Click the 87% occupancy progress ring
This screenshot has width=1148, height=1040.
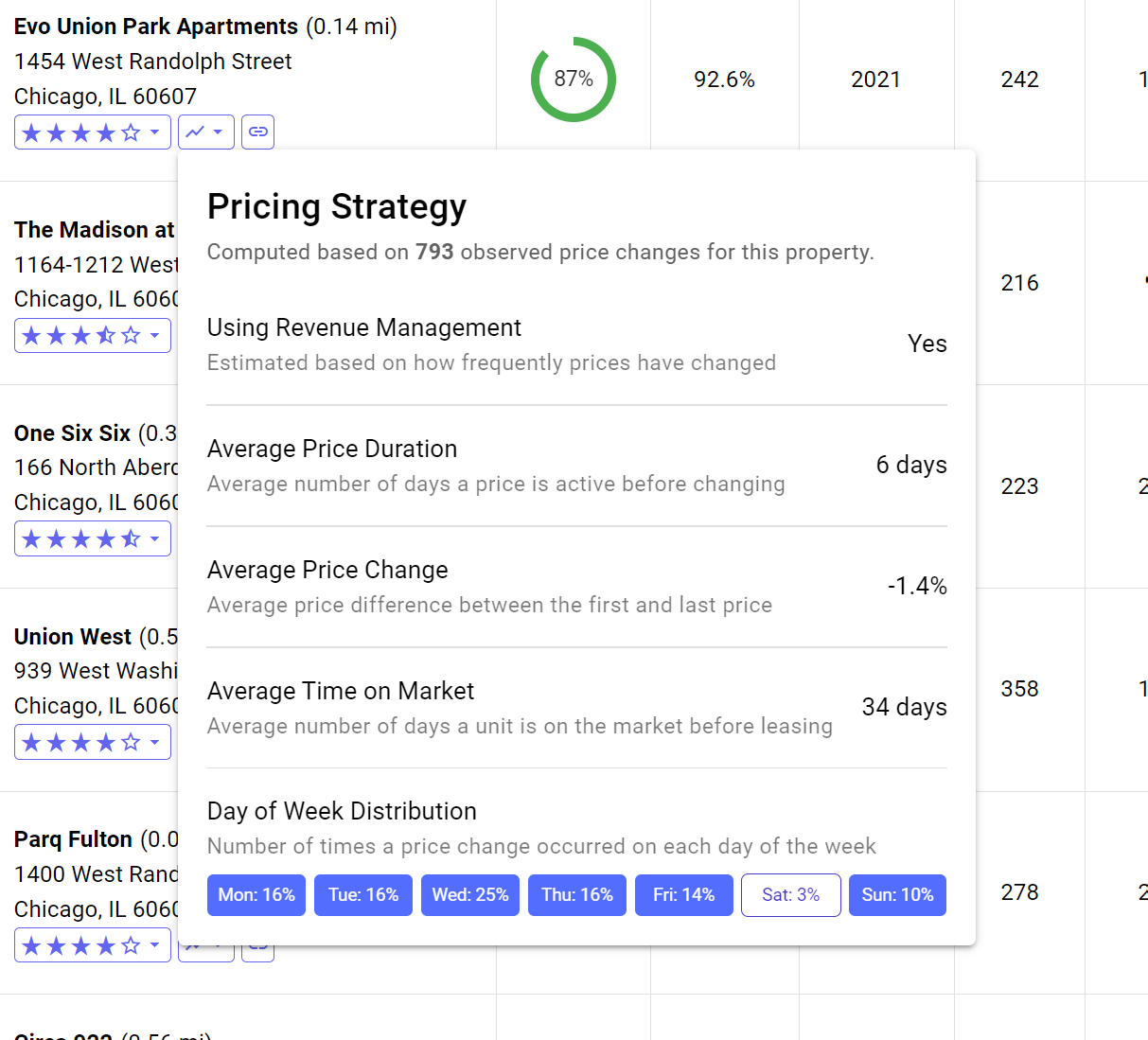573,79
